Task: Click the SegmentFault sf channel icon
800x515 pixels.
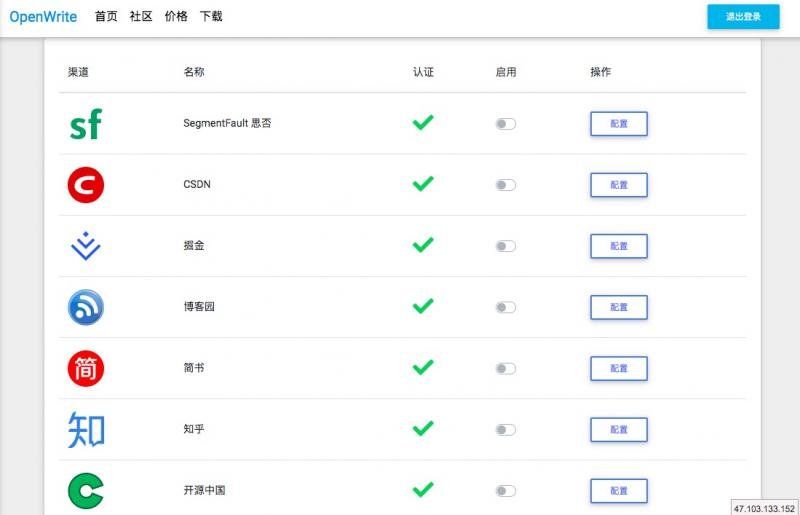Action: click(85, 125)
